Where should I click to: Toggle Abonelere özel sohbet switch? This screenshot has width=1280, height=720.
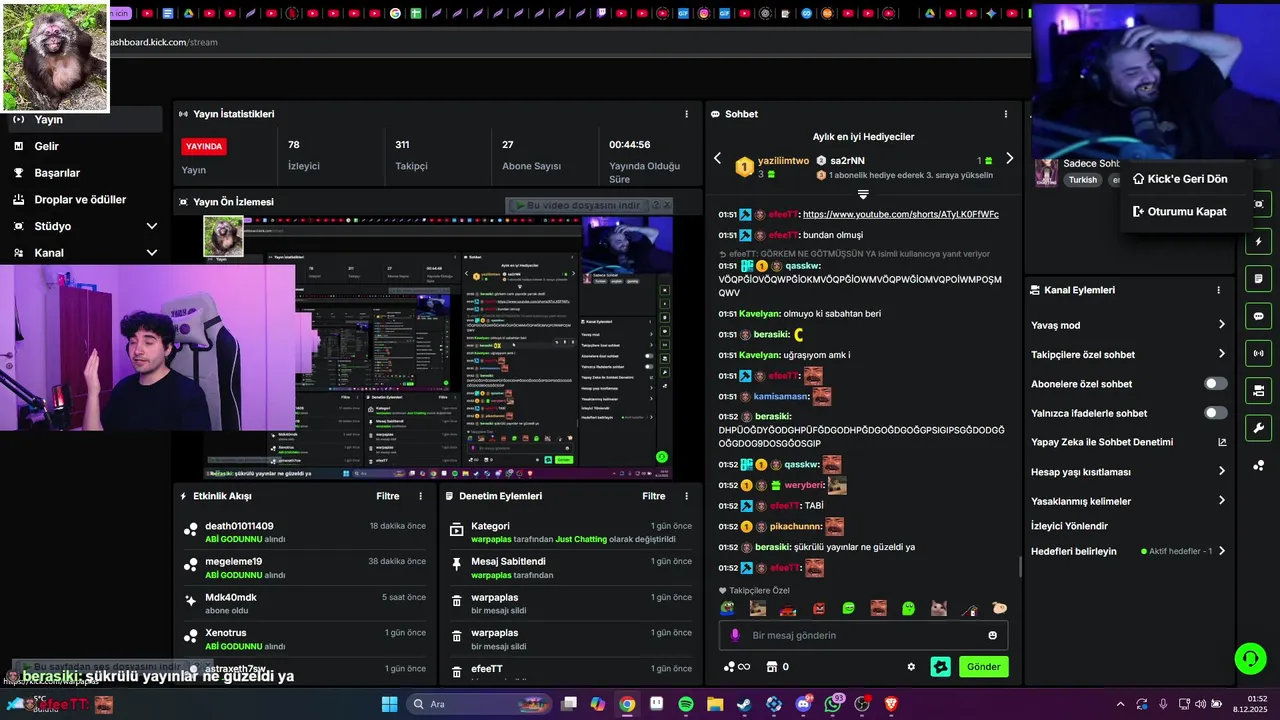click(1215, 384)
